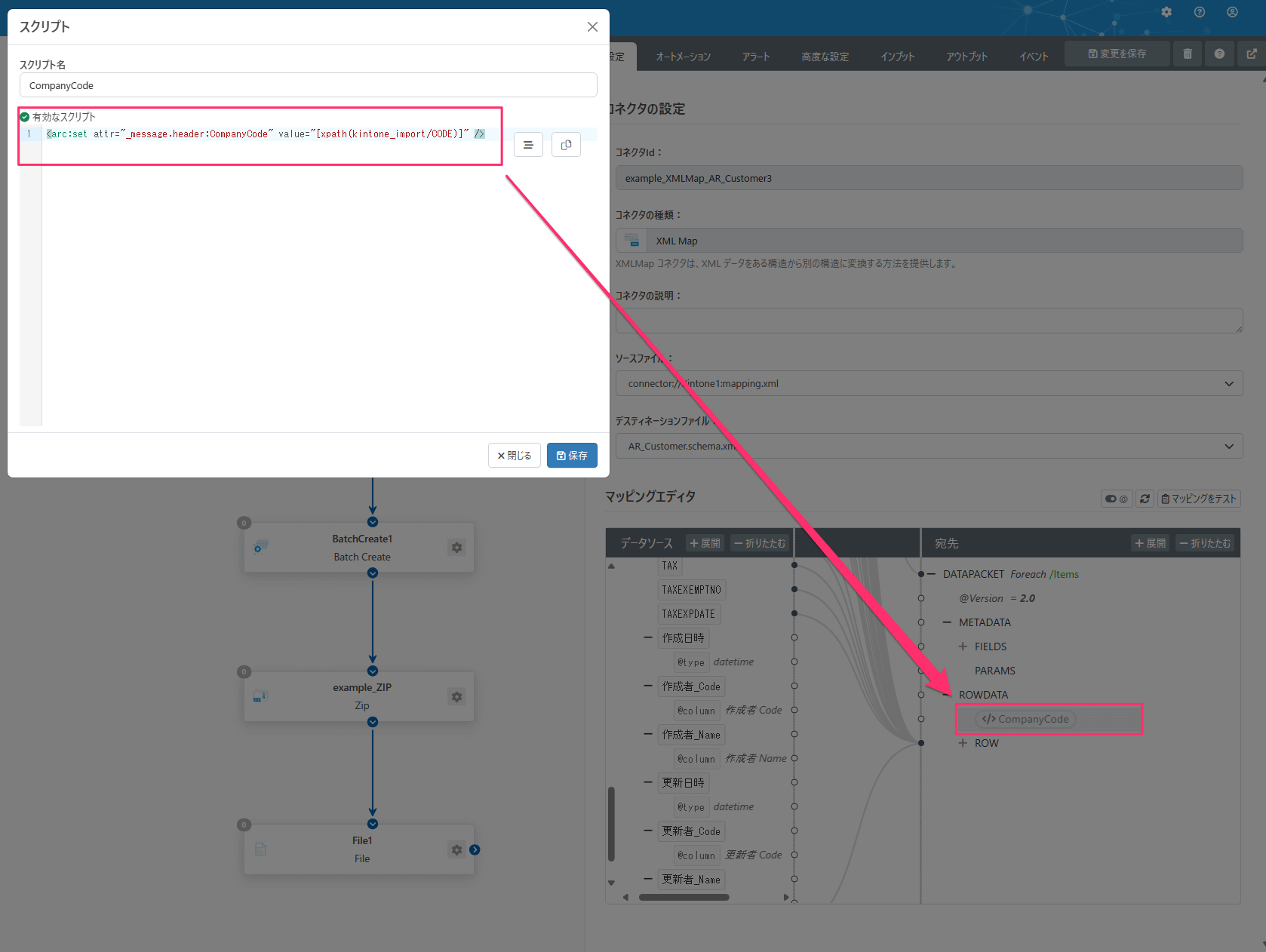Viewport: 1266px width, 952px height.
Task: Click the File1 connector type icon
Action: pyautogui.click(x=260, y=849)
